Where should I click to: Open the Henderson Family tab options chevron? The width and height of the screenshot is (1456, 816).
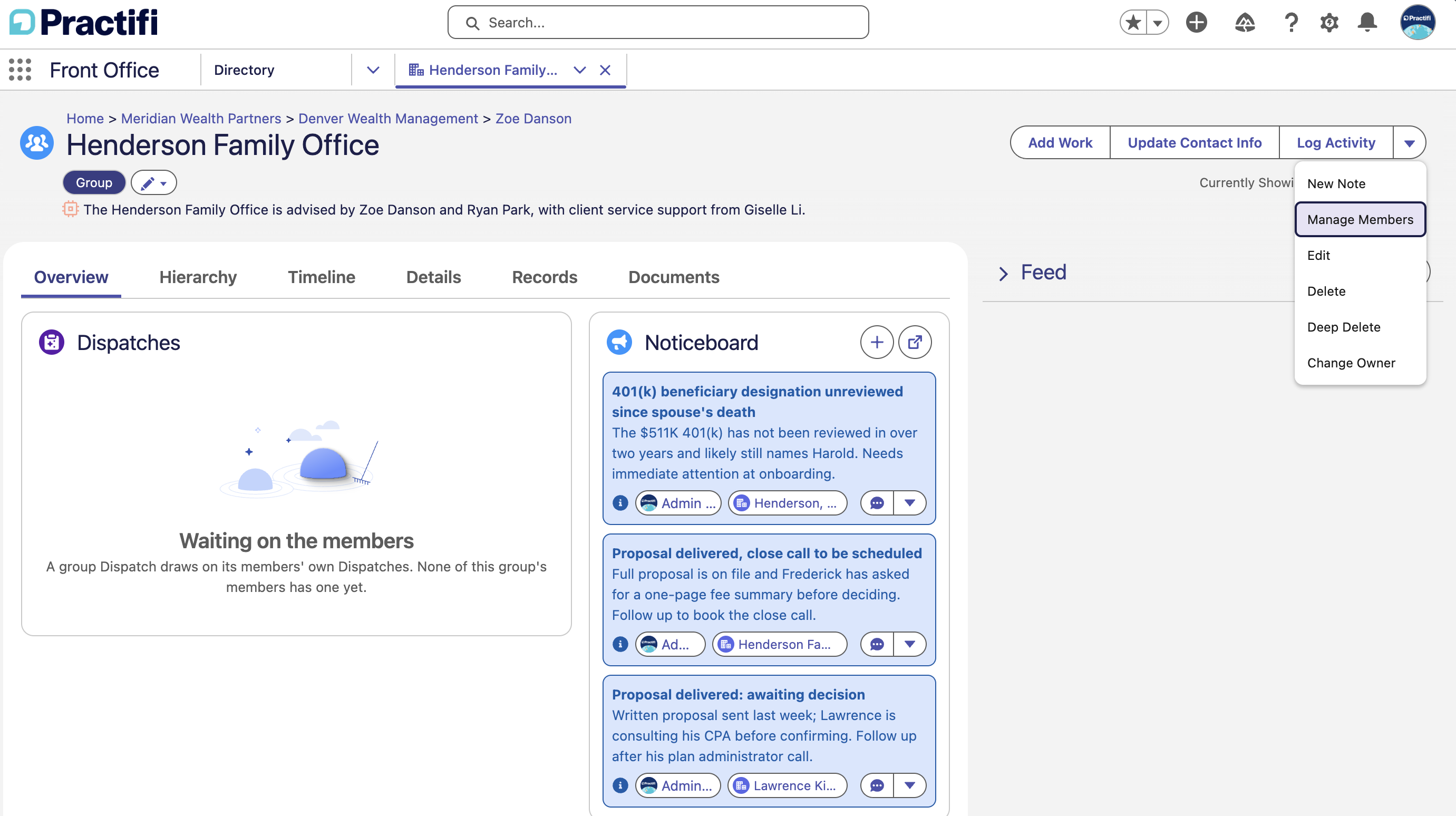579,70
